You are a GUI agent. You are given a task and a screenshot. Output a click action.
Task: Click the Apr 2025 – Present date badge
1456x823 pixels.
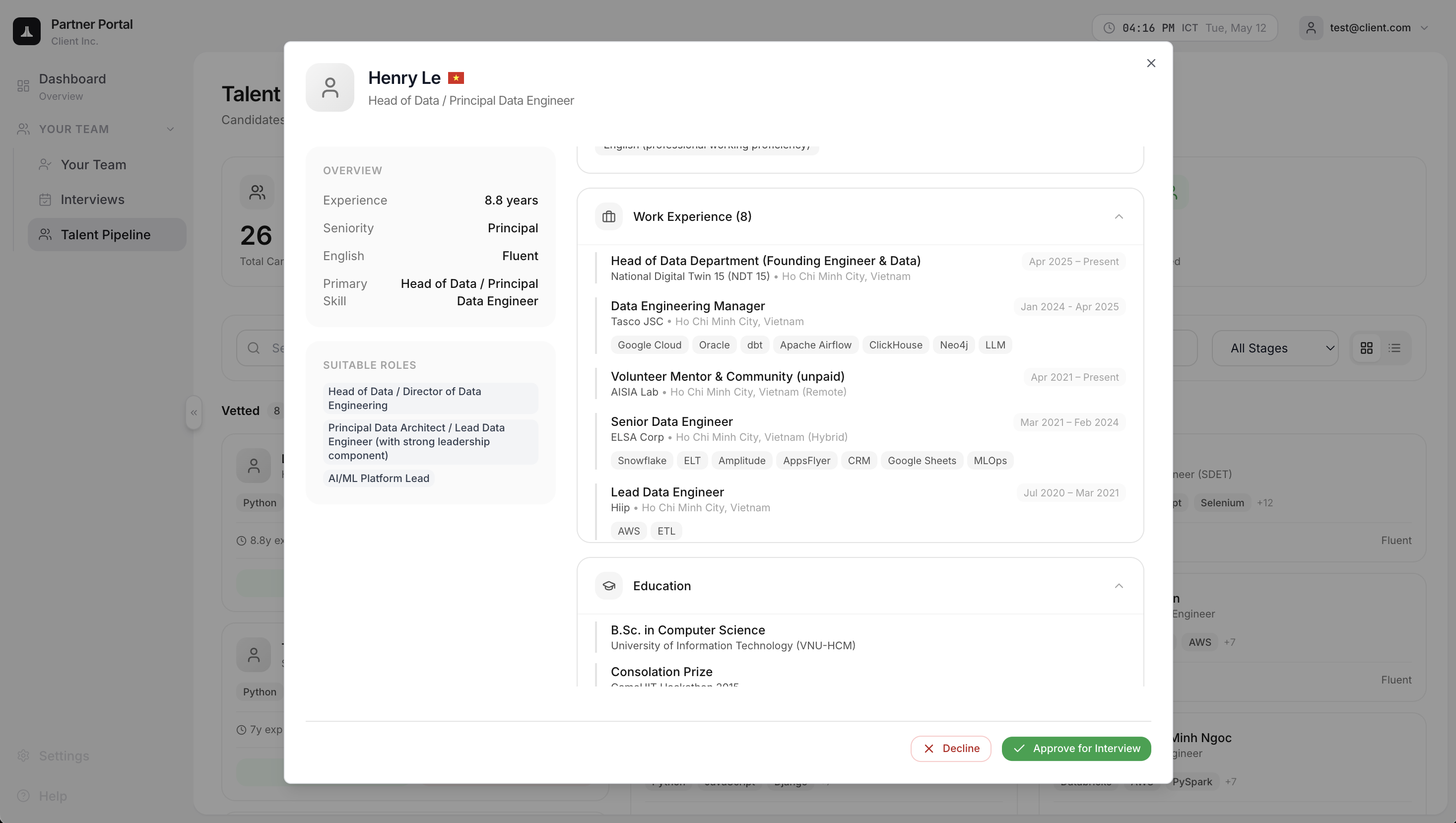[x=1073, y=262]
